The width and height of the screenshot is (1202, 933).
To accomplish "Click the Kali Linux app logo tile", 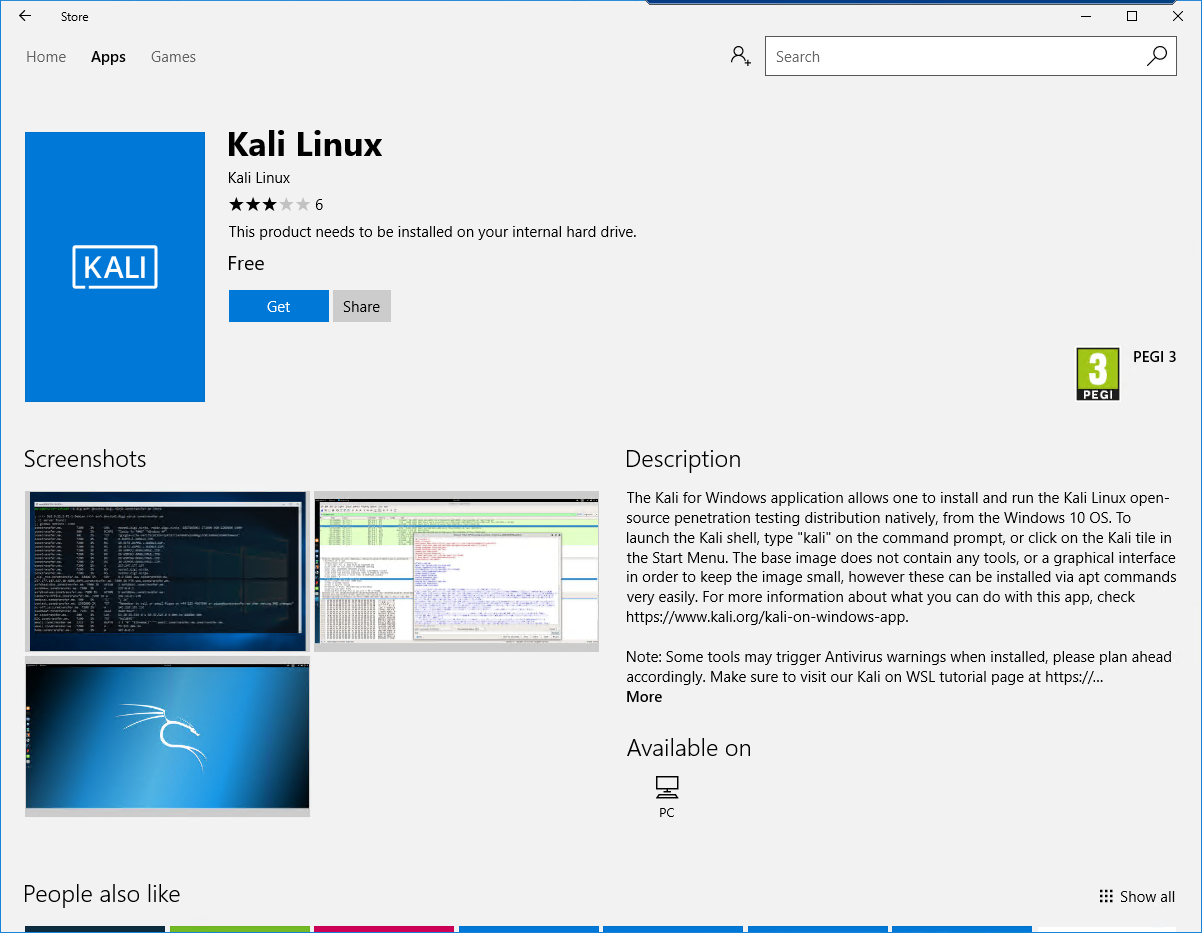I will tap(114, 266).
